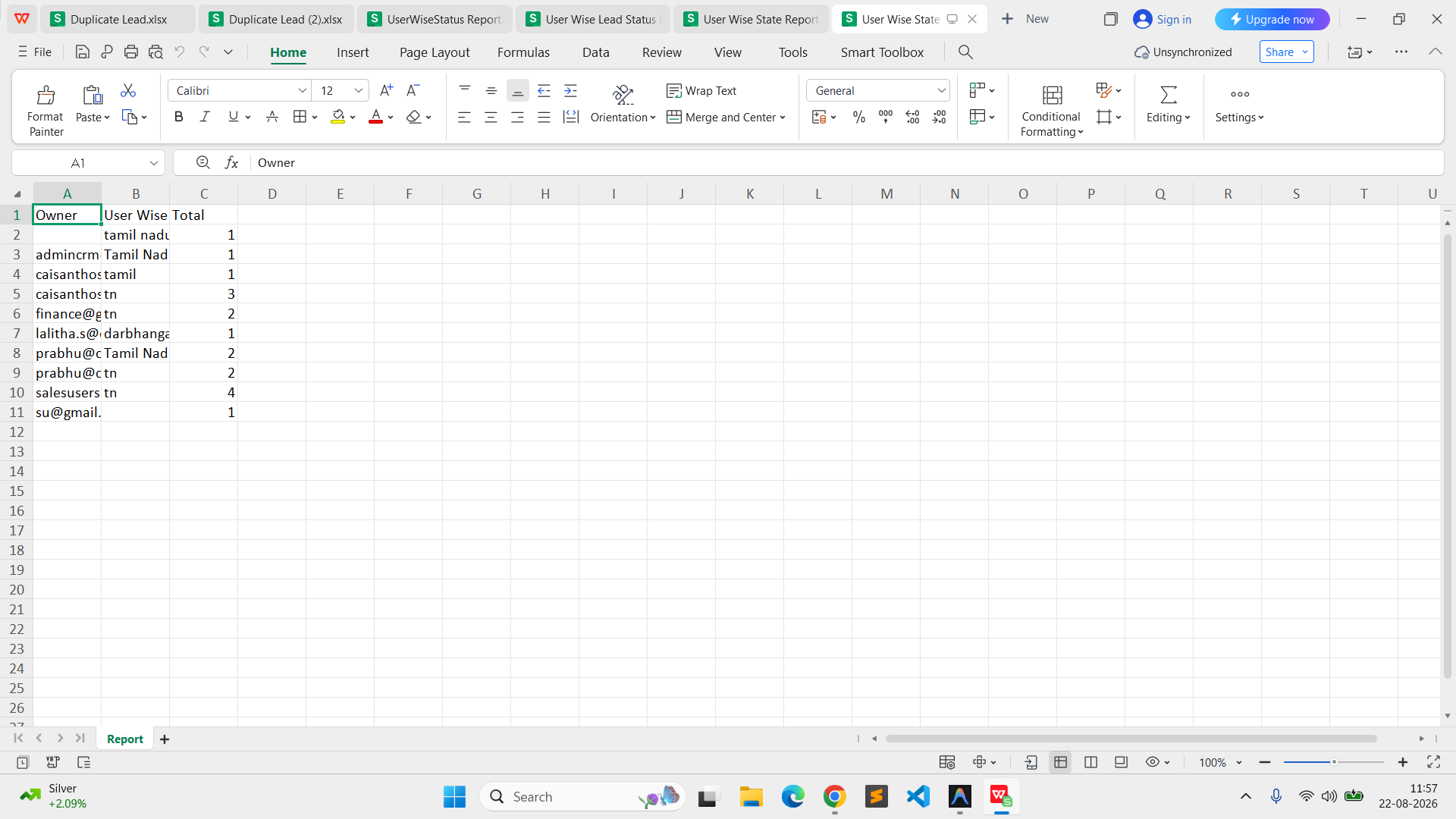Toggle Align Left option
Screen dimensions: 1456x819
[x=464, y=117]
